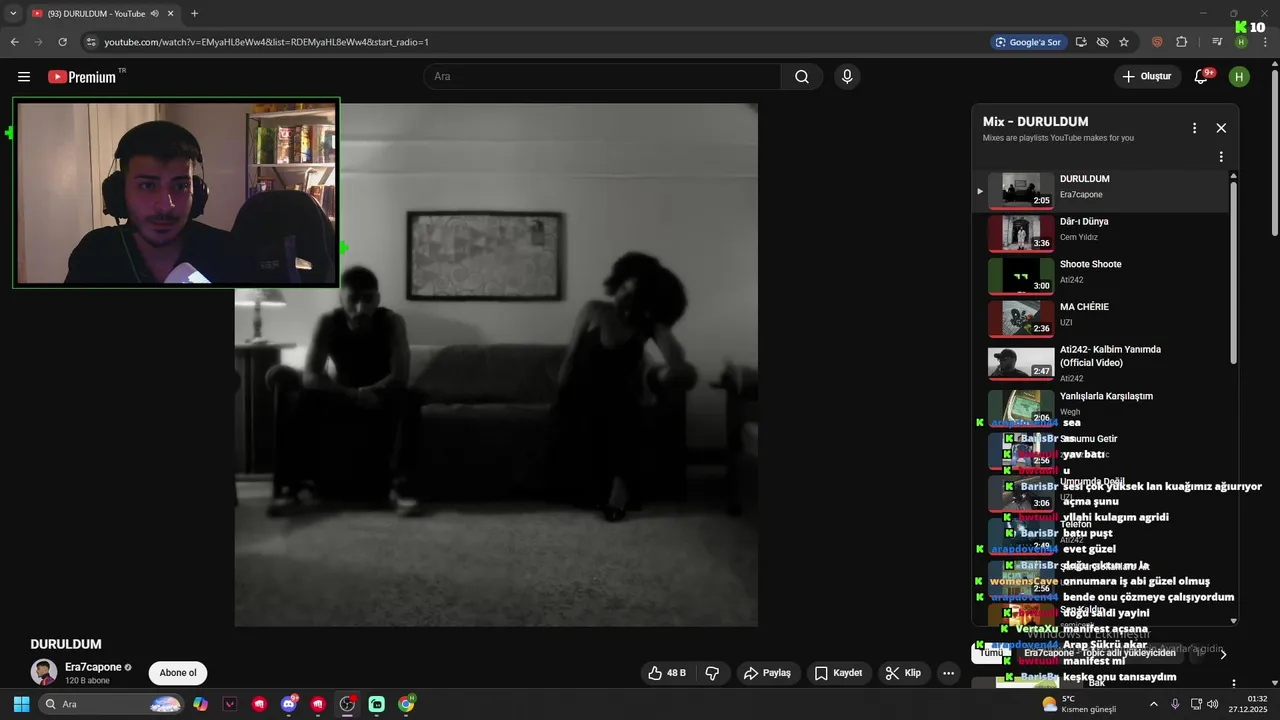This screenshot has height=720, width=1280.
Task: Create a clip with the Klip button
Action: [x=903, y=673]
